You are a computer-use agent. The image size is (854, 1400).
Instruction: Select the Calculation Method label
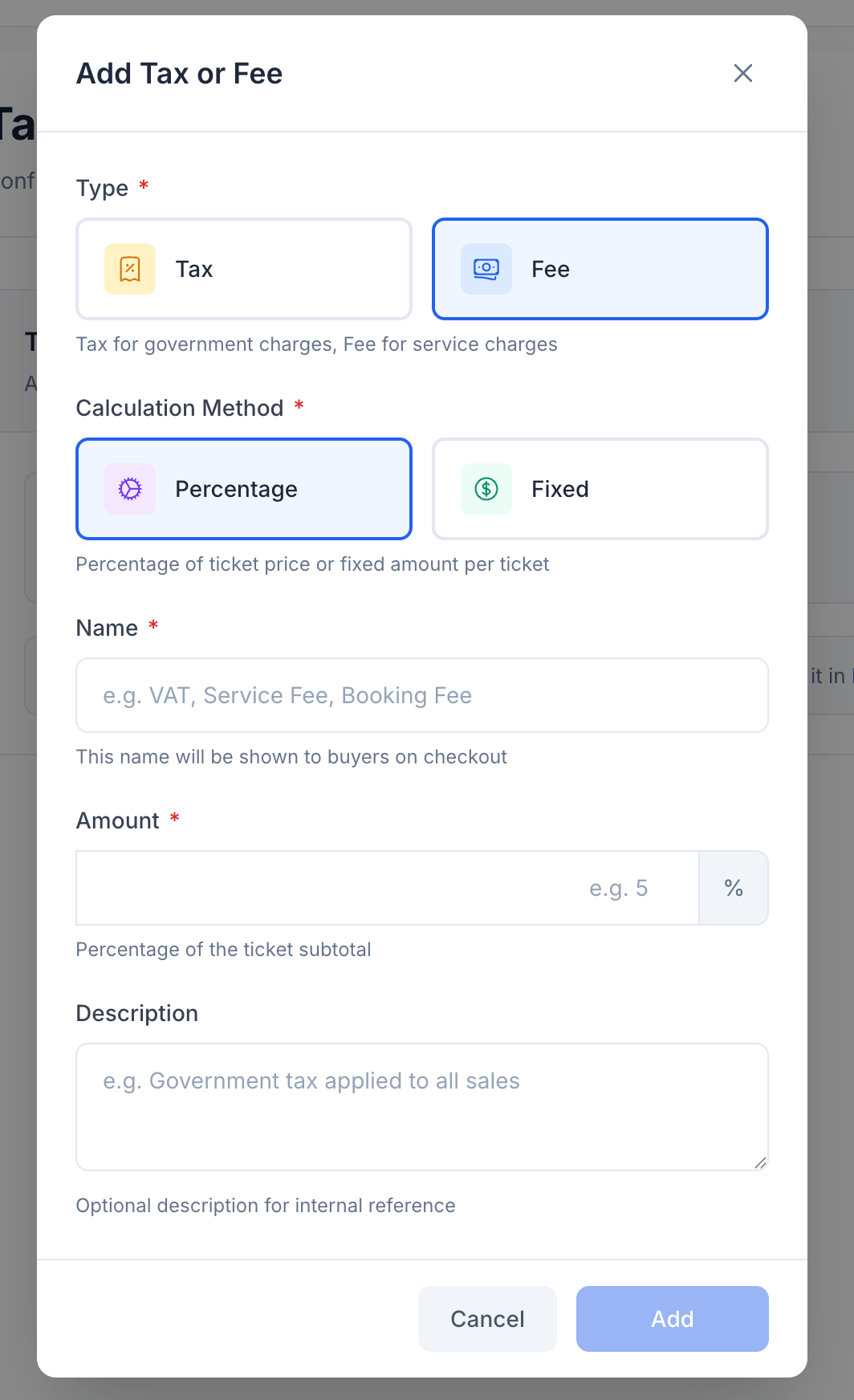[x=181, y=408]
